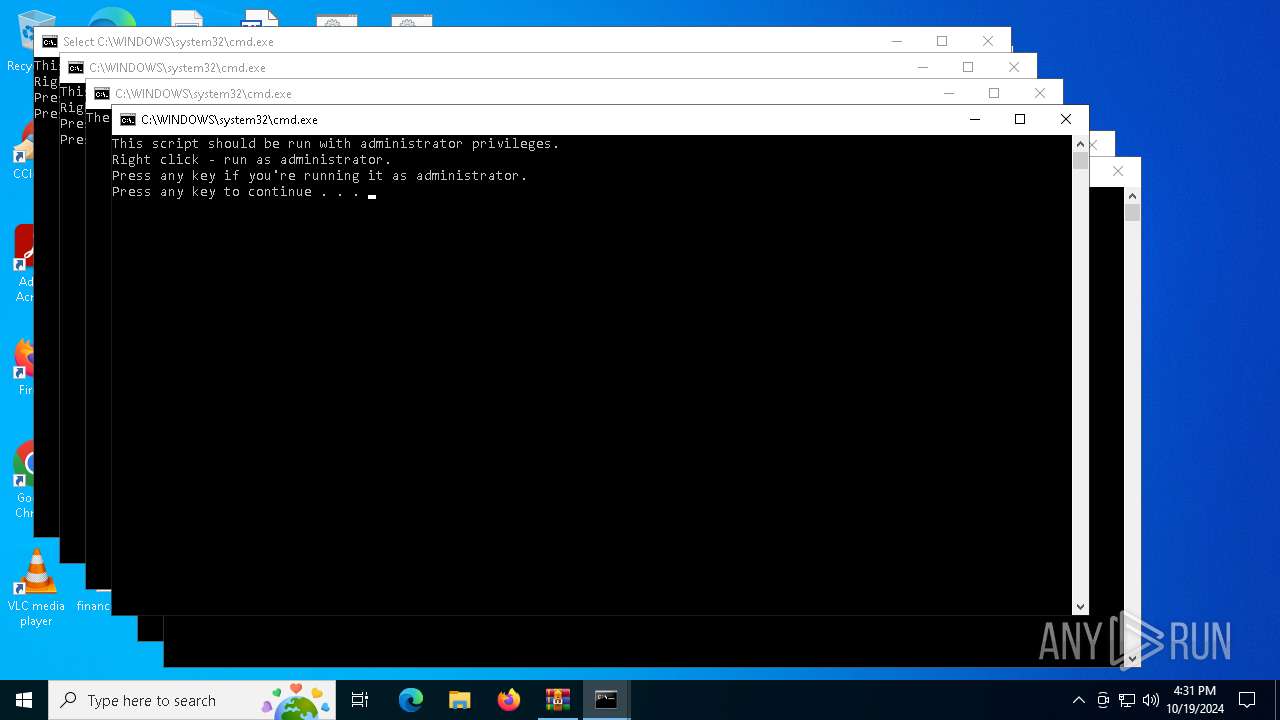Click the scrollbar thumb of rearmost right window

click(1132, 213)
